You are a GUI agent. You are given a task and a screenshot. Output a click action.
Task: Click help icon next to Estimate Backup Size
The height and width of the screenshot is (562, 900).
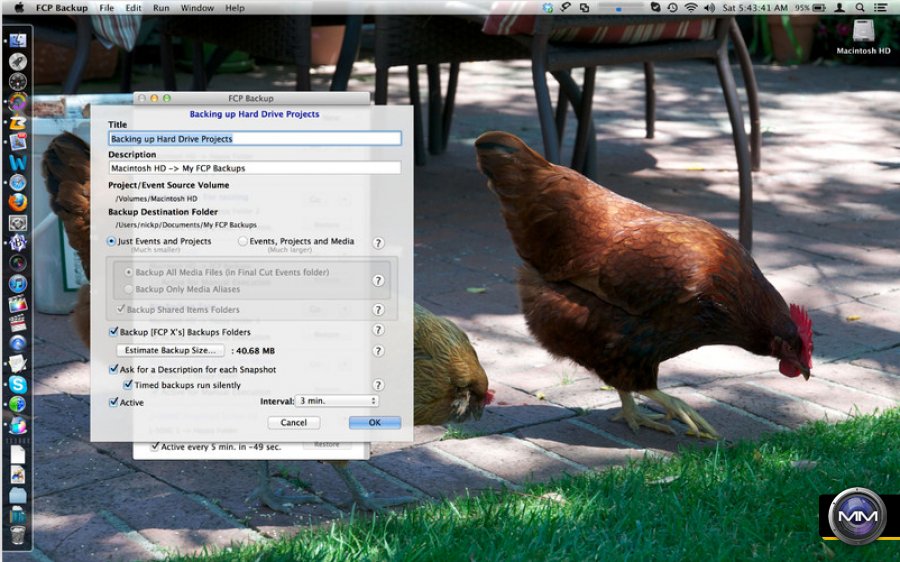point(378,351)
